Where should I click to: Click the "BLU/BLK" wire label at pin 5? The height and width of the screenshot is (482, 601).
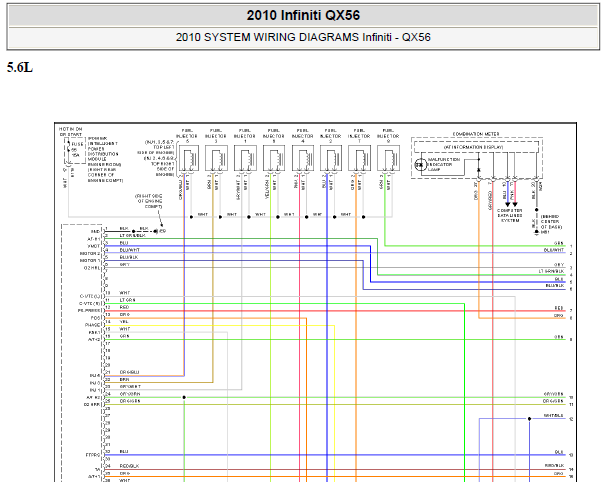(x=129, y=257)
